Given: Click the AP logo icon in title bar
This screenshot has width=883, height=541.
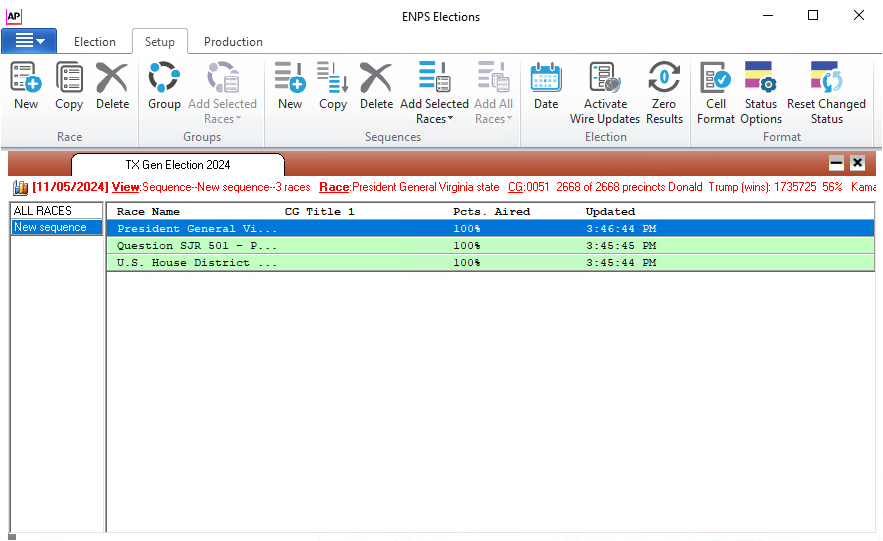Looking at the screenshot, I should 14,16.
